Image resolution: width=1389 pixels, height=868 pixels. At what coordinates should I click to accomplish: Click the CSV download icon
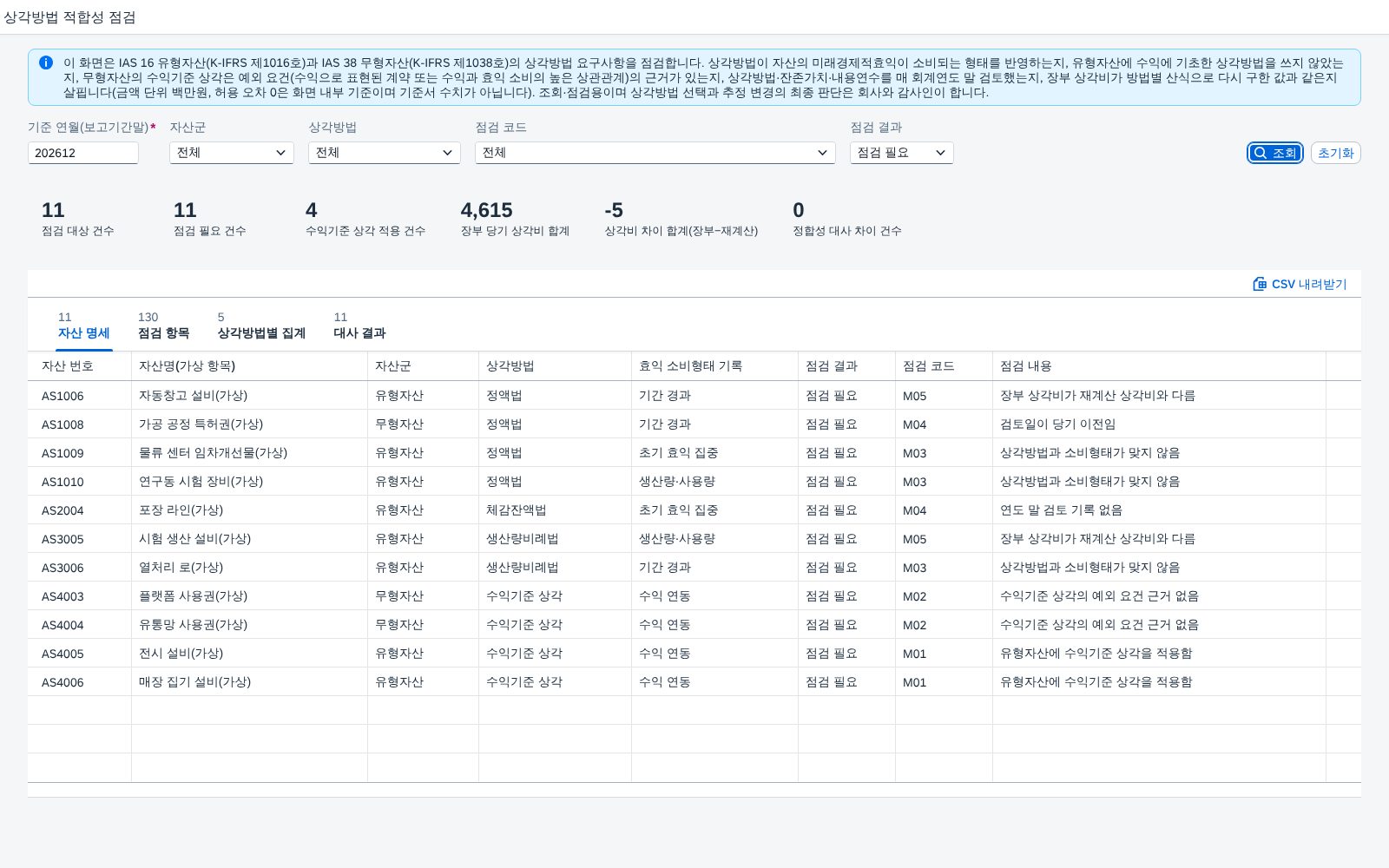(1260, 284)
